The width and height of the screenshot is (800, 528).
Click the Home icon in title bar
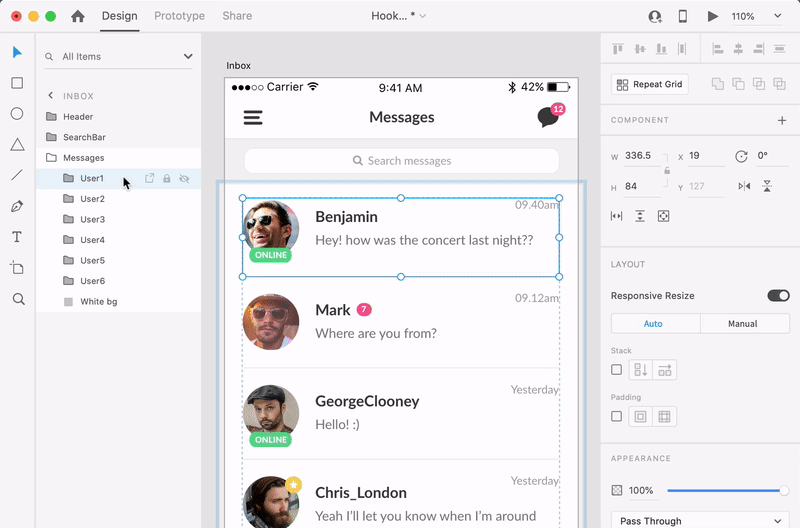pyautogui.click(x=78, y=17)
